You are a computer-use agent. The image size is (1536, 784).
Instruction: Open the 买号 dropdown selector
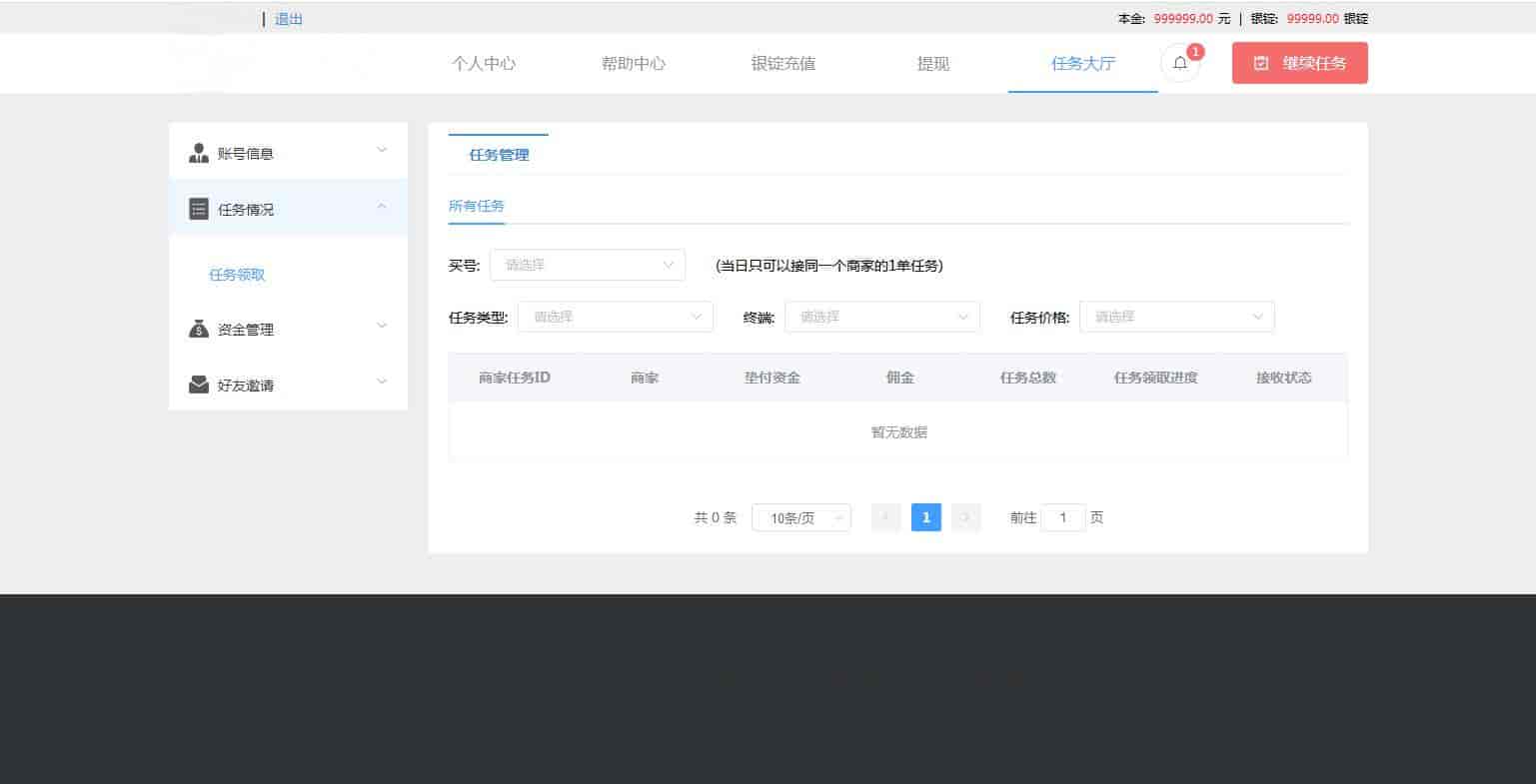click(588, 265)
